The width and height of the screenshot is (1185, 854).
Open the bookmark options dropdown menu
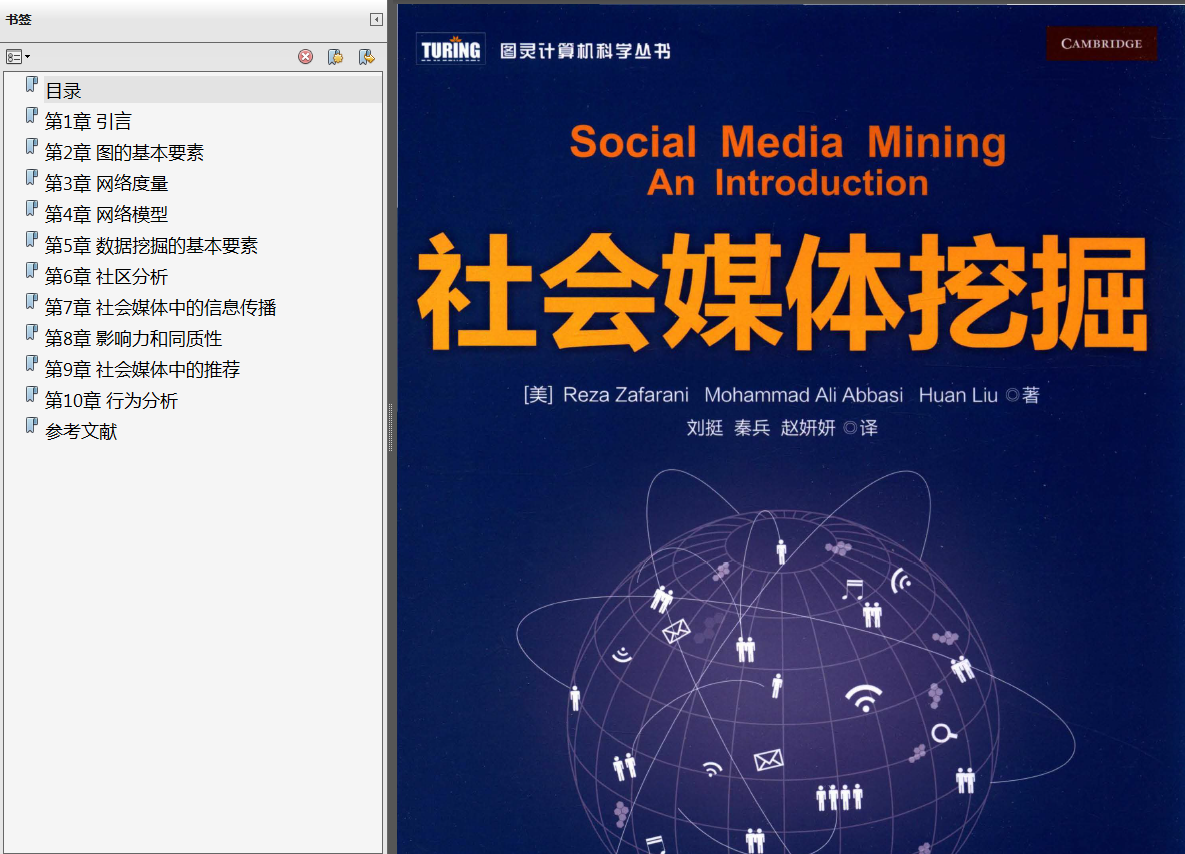[17, 57]
